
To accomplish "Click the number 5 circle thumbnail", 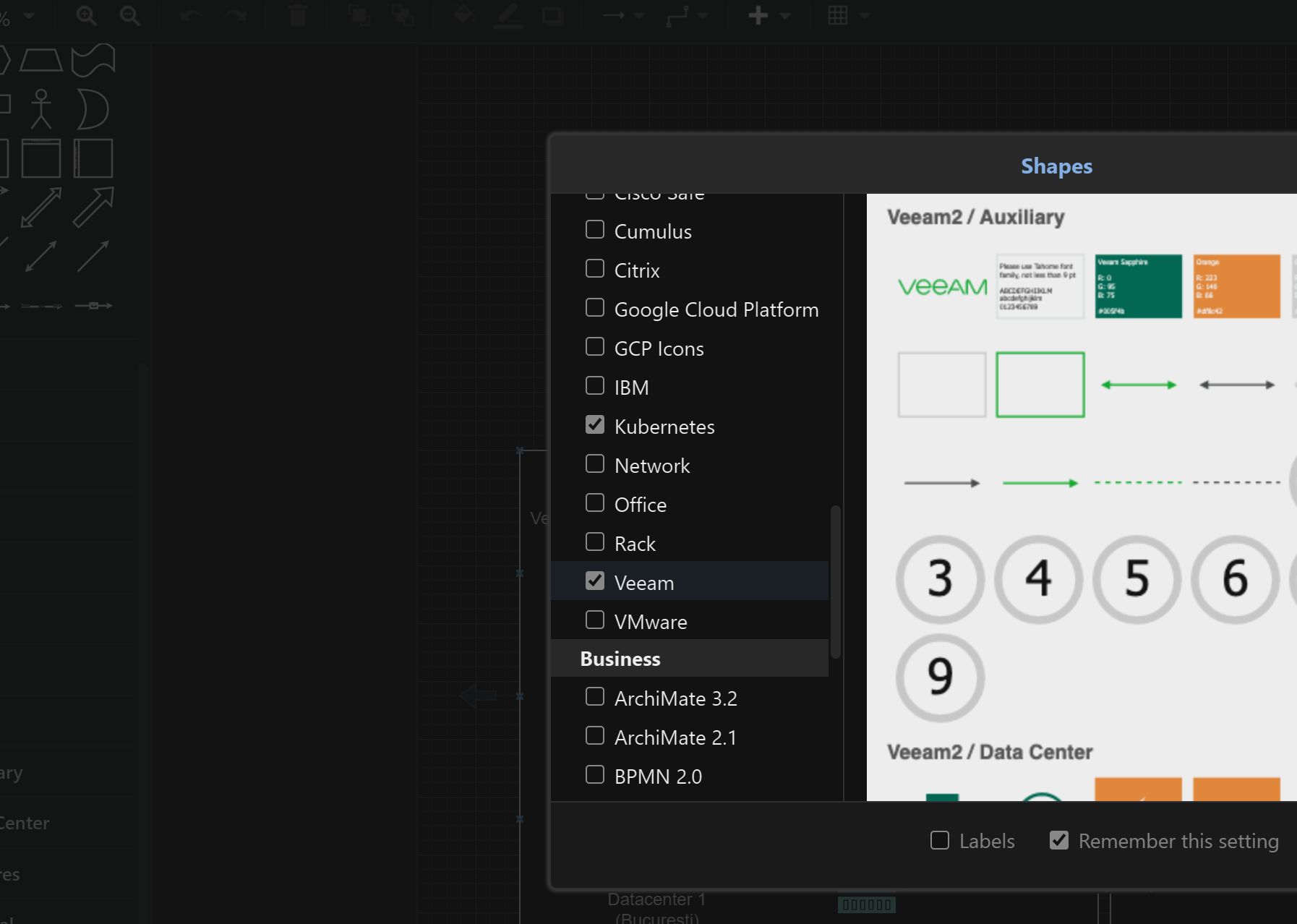I will pos(1137,579).
